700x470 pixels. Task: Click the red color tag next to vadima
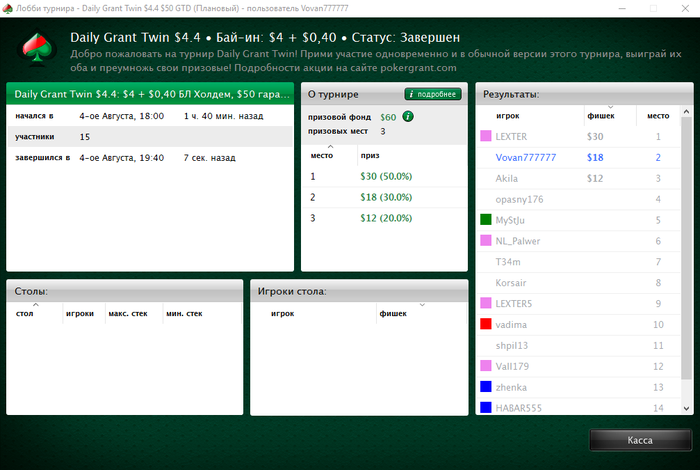[x=486, y=324]
